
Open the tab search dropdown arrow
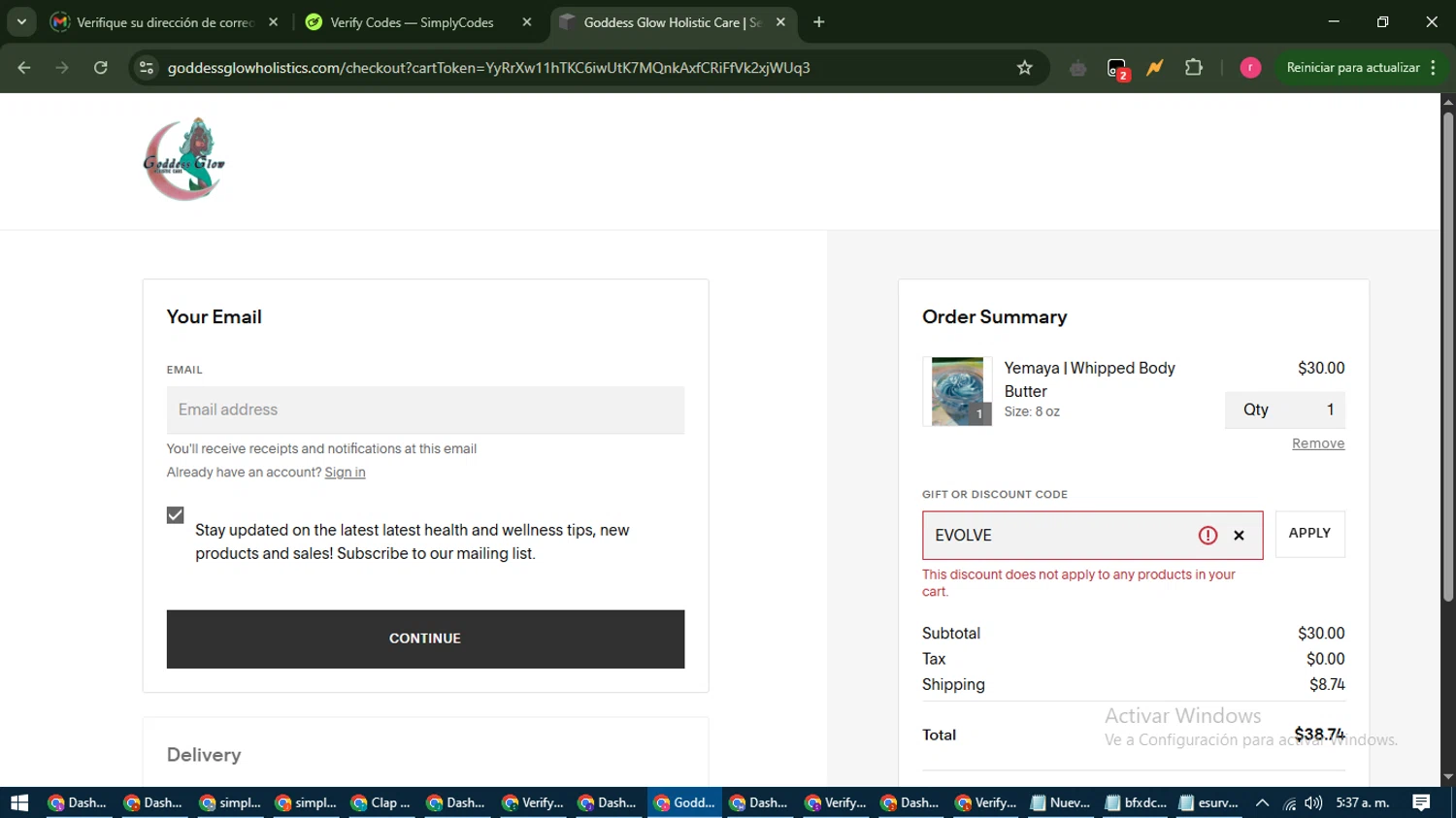[21, 22]
